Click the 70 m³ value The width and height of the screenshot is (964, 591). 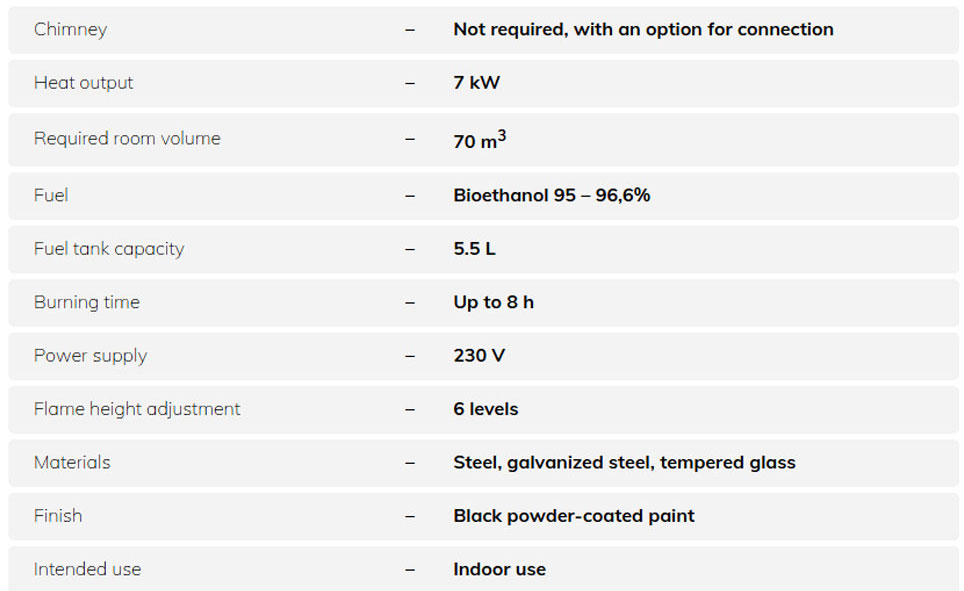479,140
